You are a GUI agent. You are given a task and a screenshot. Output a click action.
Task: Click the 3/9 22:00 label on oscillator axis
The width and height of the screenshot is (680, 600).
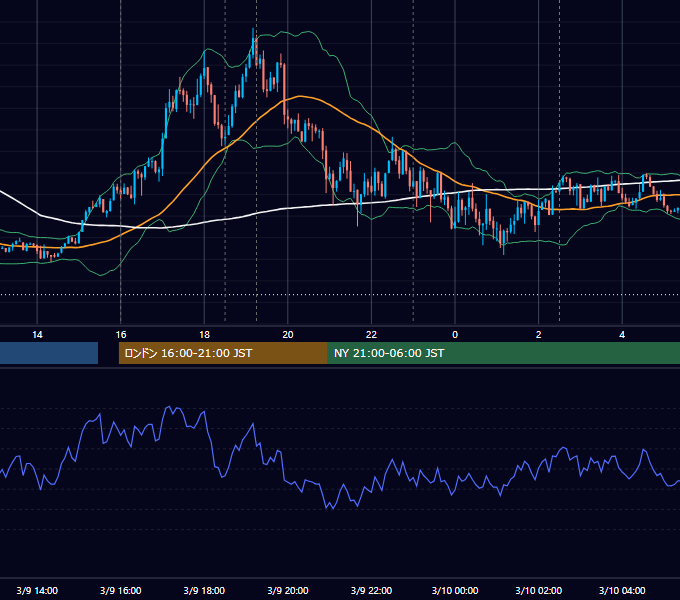[371, 590]
